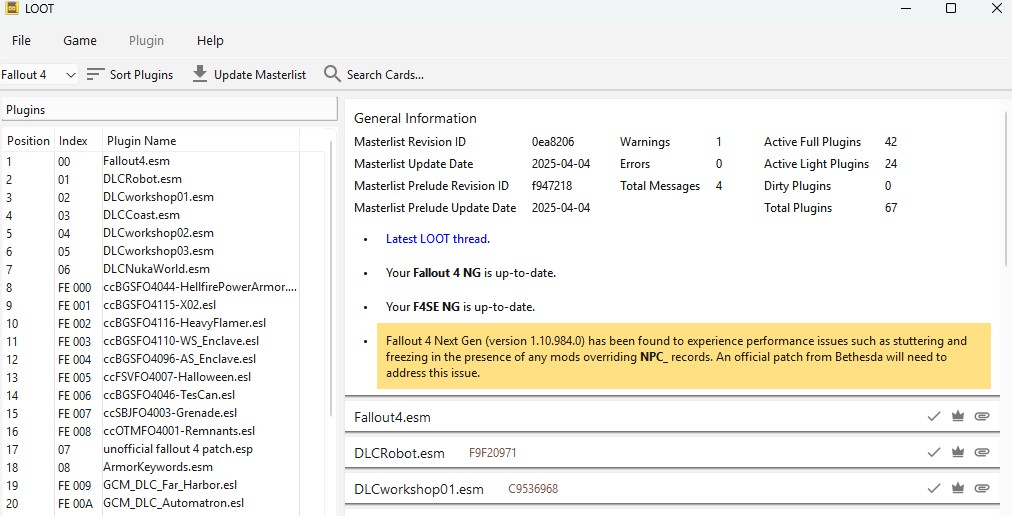
Task: Select ccBGSFO4115-X02.esl plugin row
Action: tap(151, 305)
